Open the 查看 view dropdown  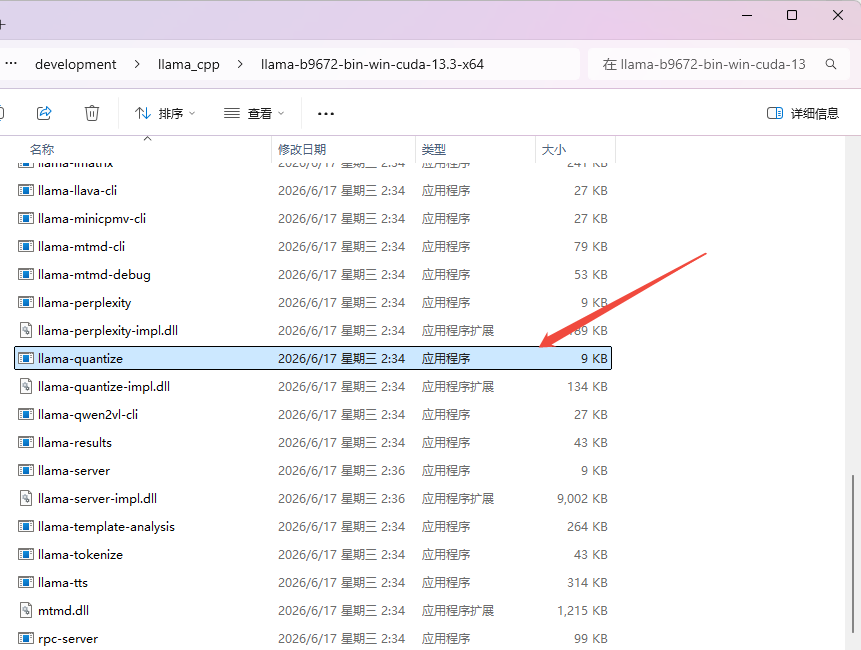pyautogui.click(x=254, y=114)
